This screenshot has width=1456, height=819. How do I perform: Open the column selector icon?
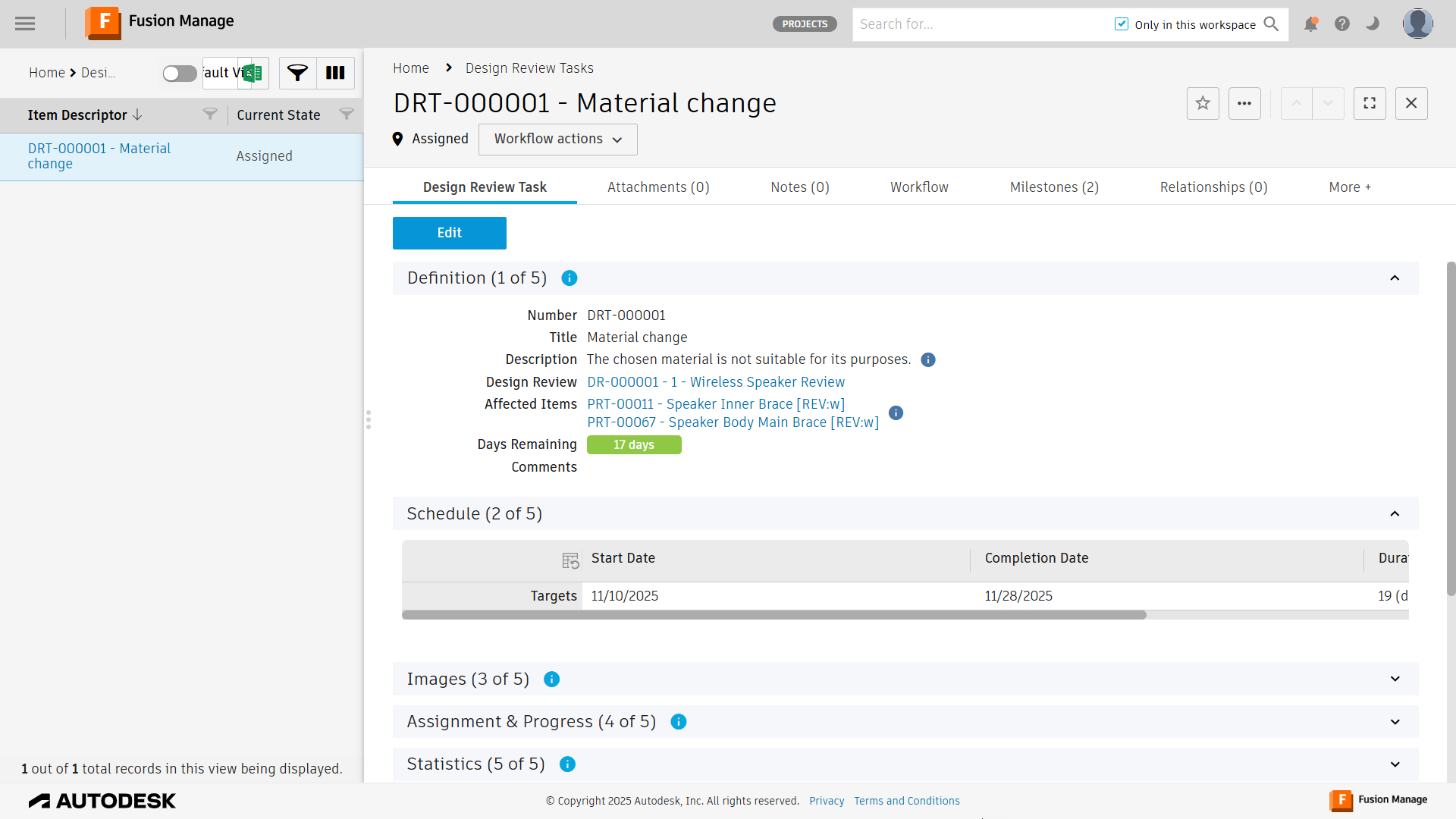334,73
